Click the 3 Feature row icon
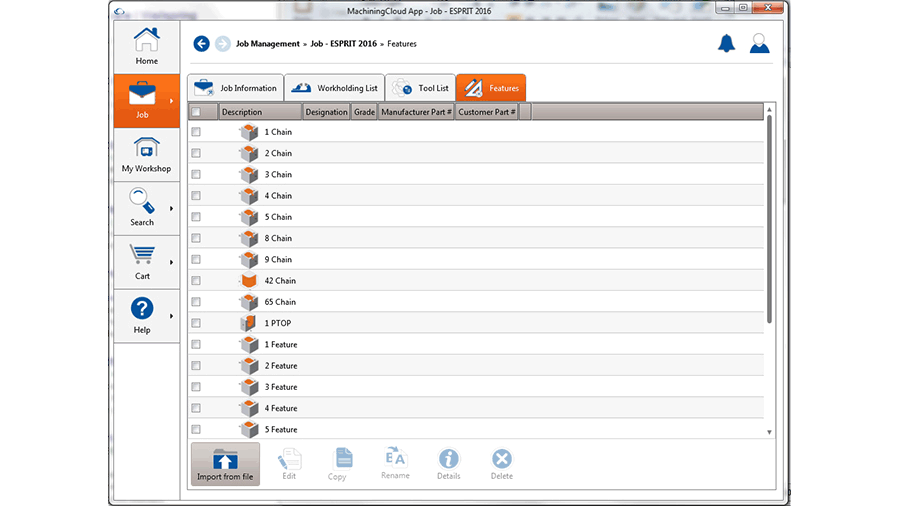Image resolution: width=900 pixels, height=506 pixels. 249,387
